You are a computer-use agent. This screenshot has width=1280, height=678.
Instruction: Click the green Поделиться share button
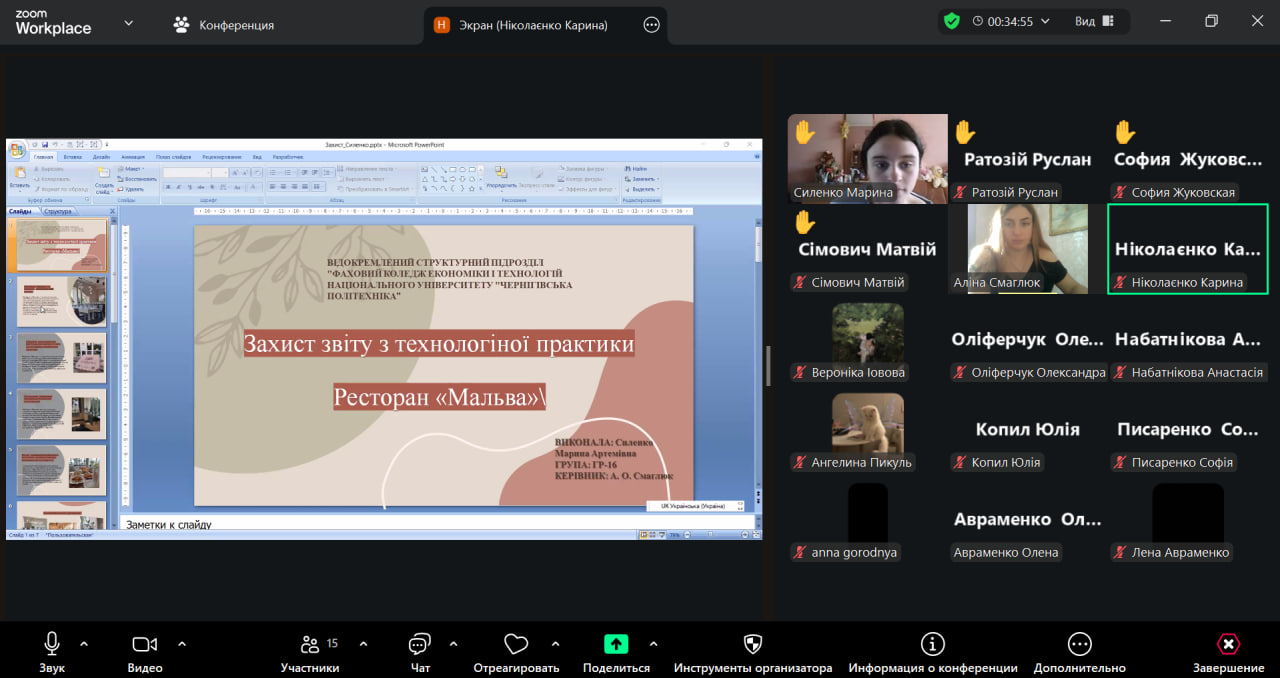pos(616,644)
